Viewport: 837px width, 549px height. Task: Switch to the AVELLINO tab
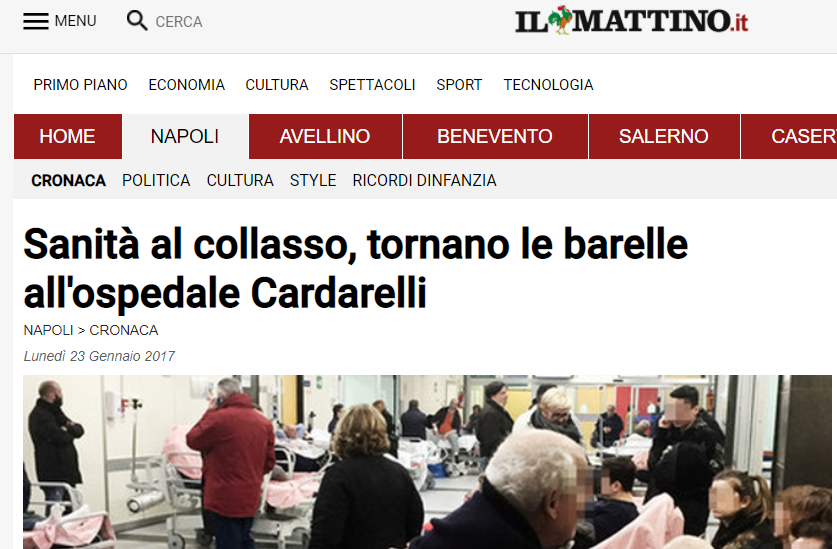(325, 136)
